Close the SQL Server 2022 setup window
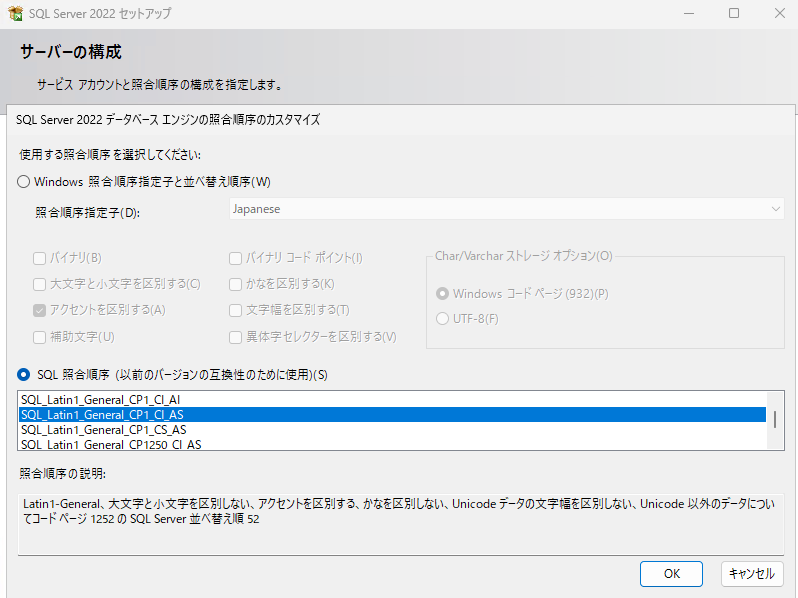Image resolution: width=798 pixels, height=598 pixels. tap(779, 13)
